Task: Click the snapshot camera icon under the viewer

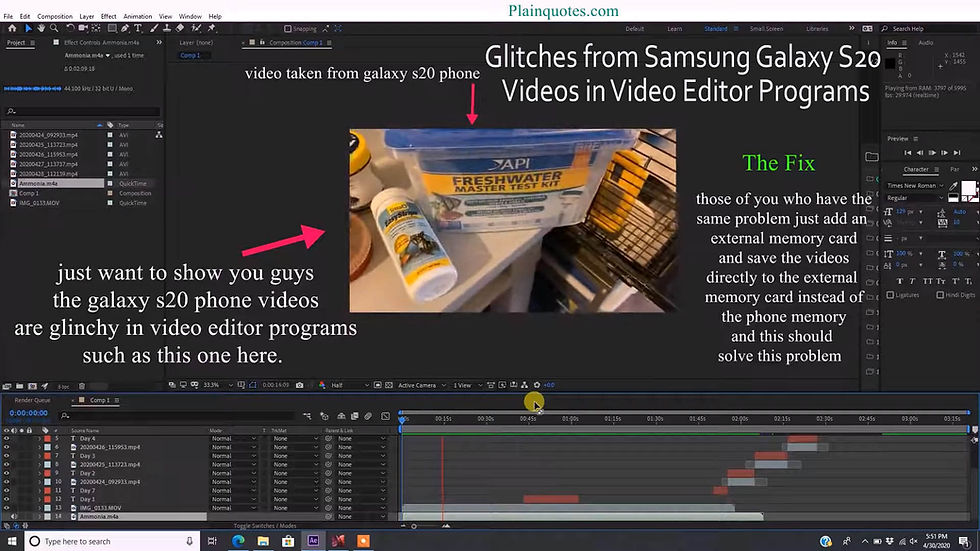Action: coord(299,385)
